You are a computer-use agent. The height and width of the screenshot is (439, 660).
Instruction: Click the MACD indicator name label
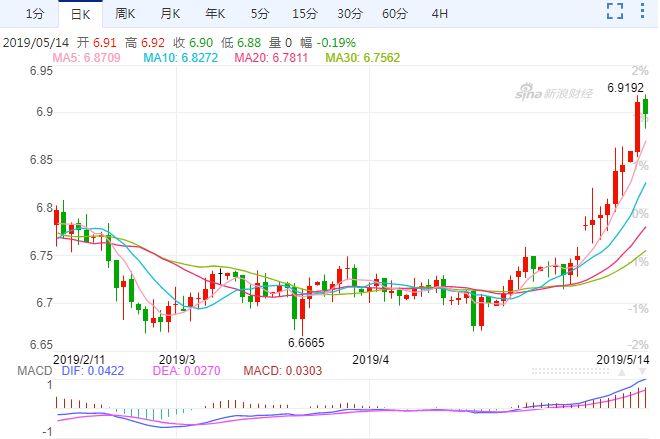(35, 371)
